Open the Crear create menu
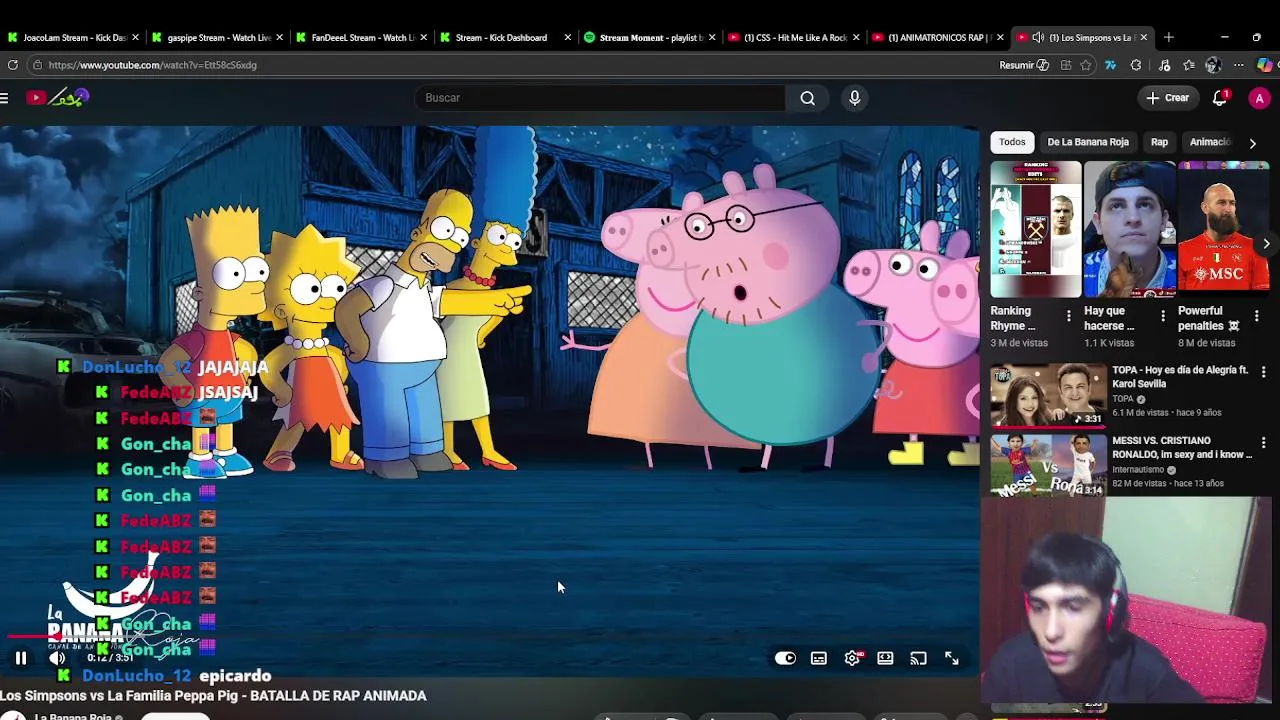Viewport: 1280px width, 720px height. tap(1168, 98)
